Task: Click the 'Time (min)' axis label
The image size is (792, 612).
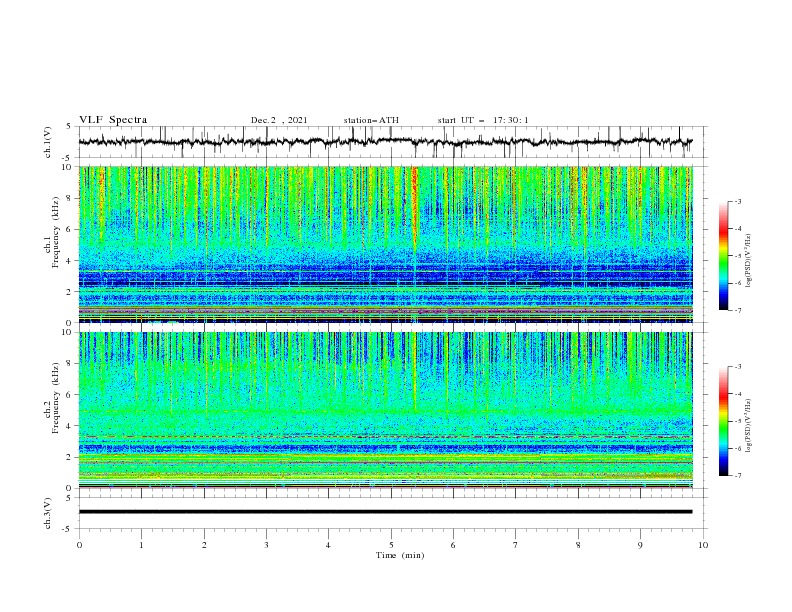Action: point(400,555)
